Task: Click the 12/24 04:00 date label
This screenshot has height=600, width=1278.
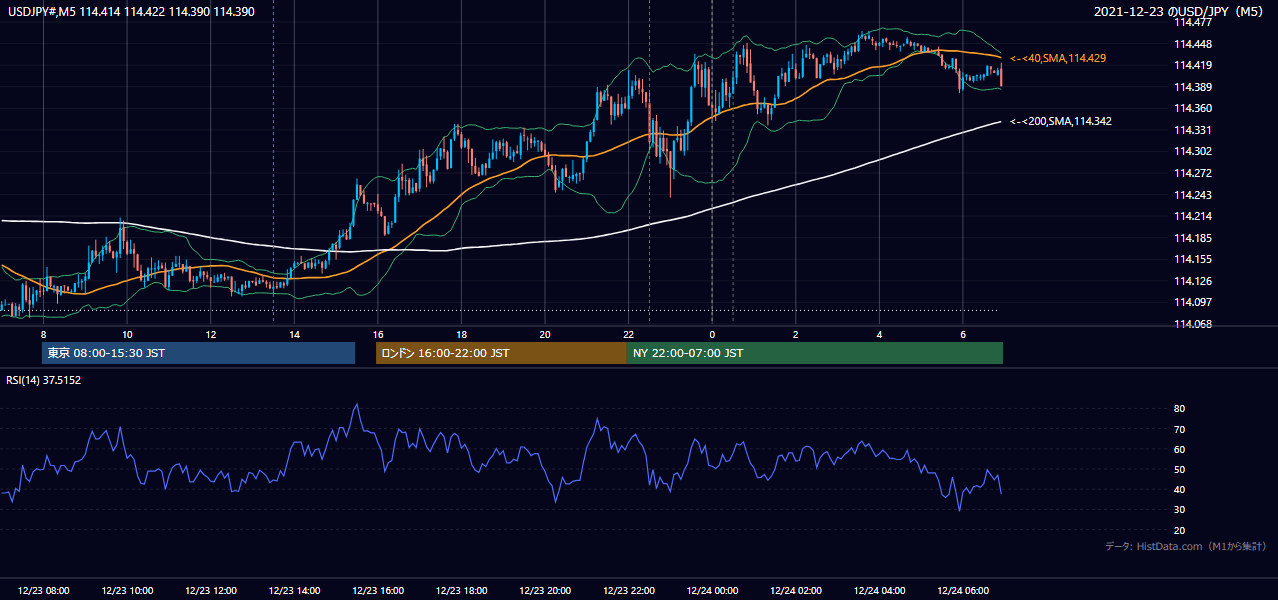Action: pyautogui.click(x=879, y=591)
